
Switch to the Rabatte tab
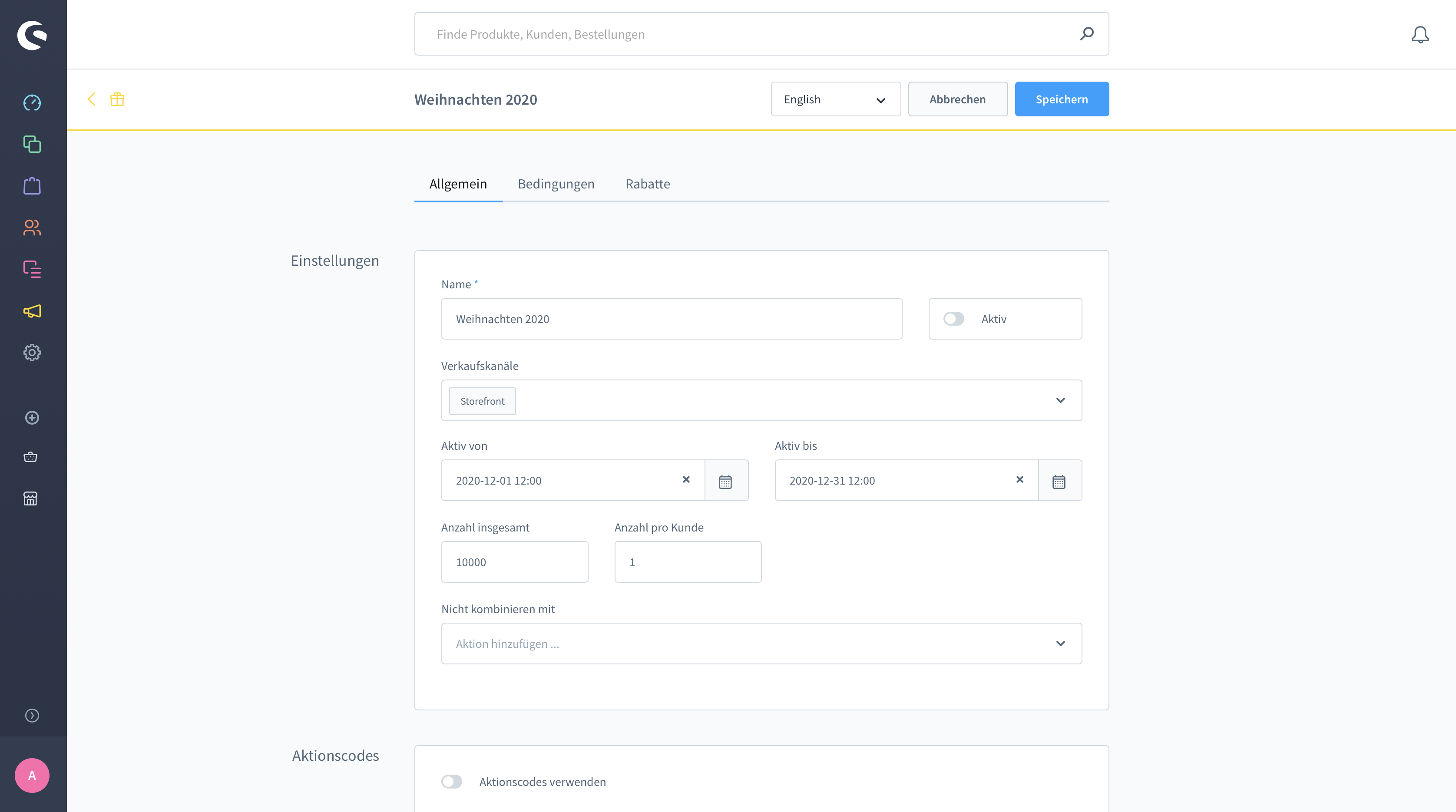[648, 184]
